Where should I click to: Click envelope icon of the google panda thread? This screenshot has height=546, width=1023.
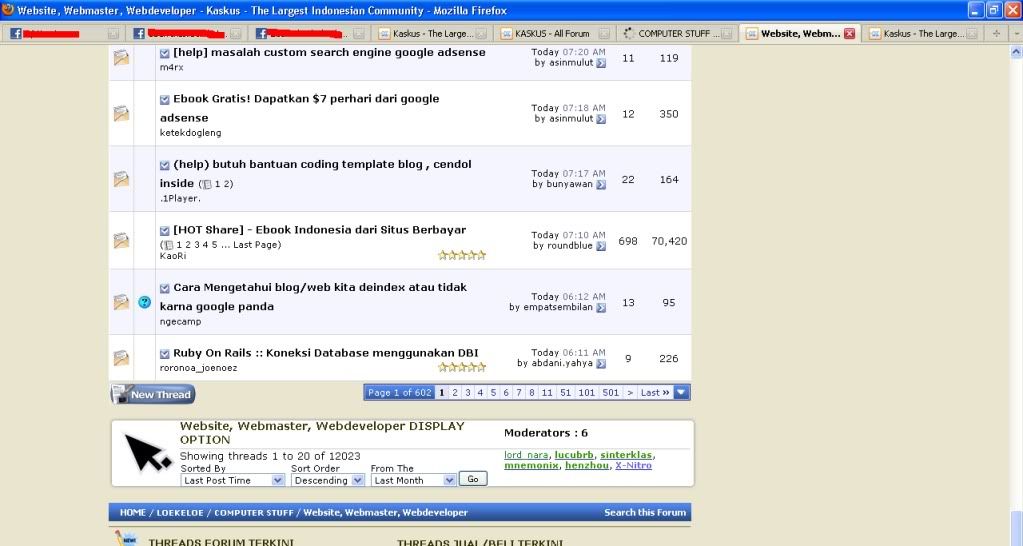(121, 302)
